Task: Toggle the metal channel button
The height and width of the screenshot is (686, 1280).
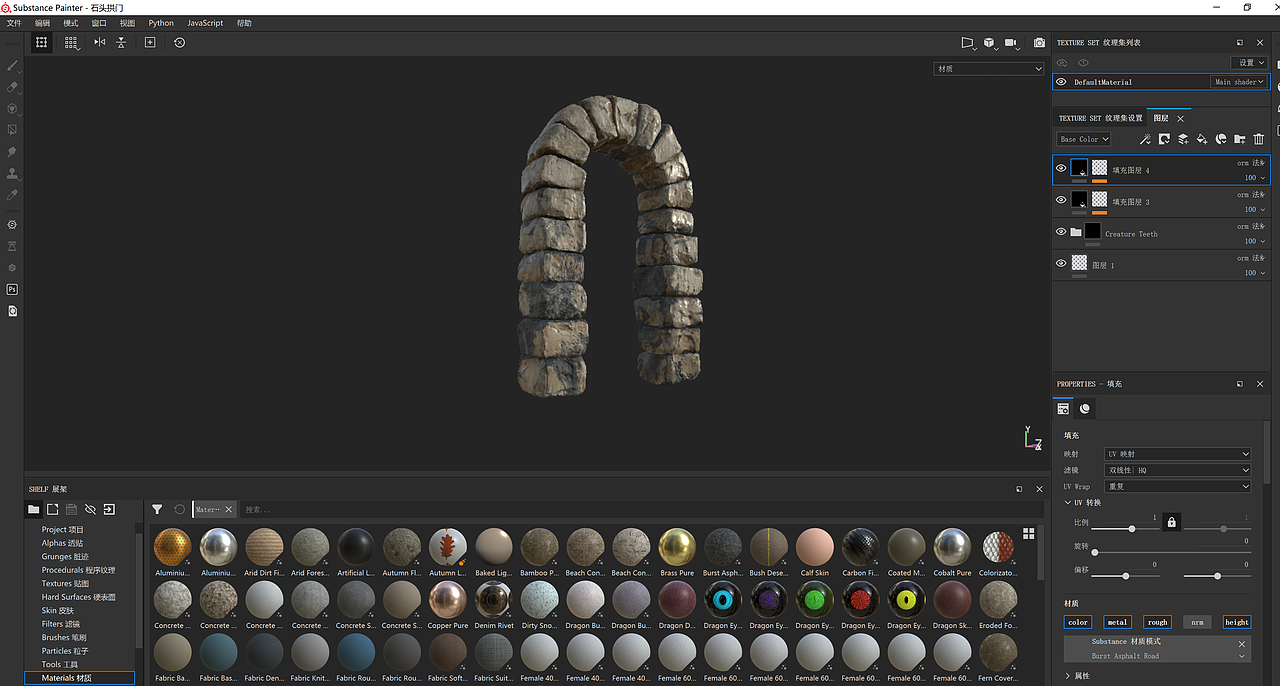Action: (x=1117, y=622)
